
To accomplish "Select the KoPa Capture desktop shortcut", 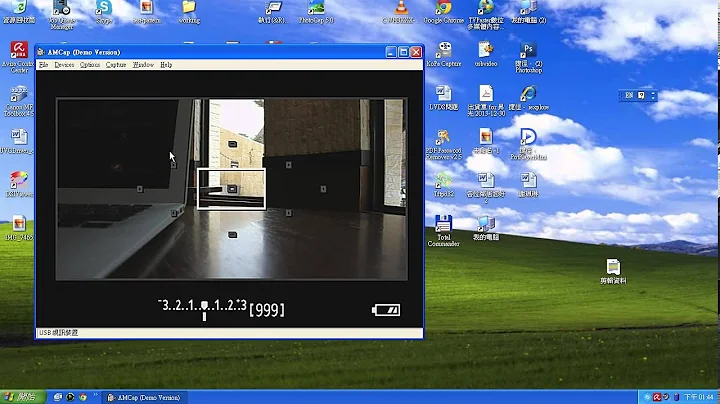I will click(x=444, y=54).
